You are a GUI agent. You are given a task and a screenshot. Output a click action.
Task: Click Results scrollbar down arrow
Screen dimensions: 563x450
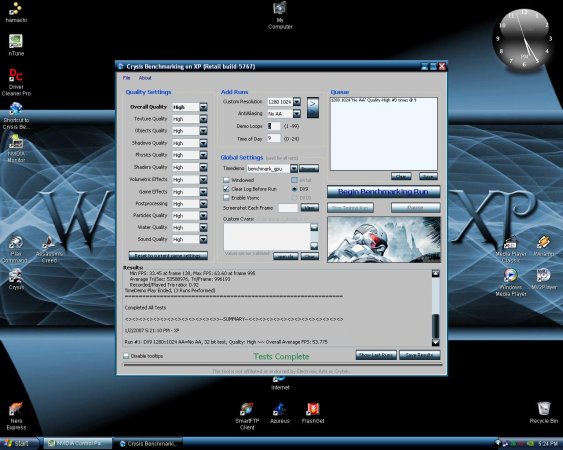tap(436, 342)
